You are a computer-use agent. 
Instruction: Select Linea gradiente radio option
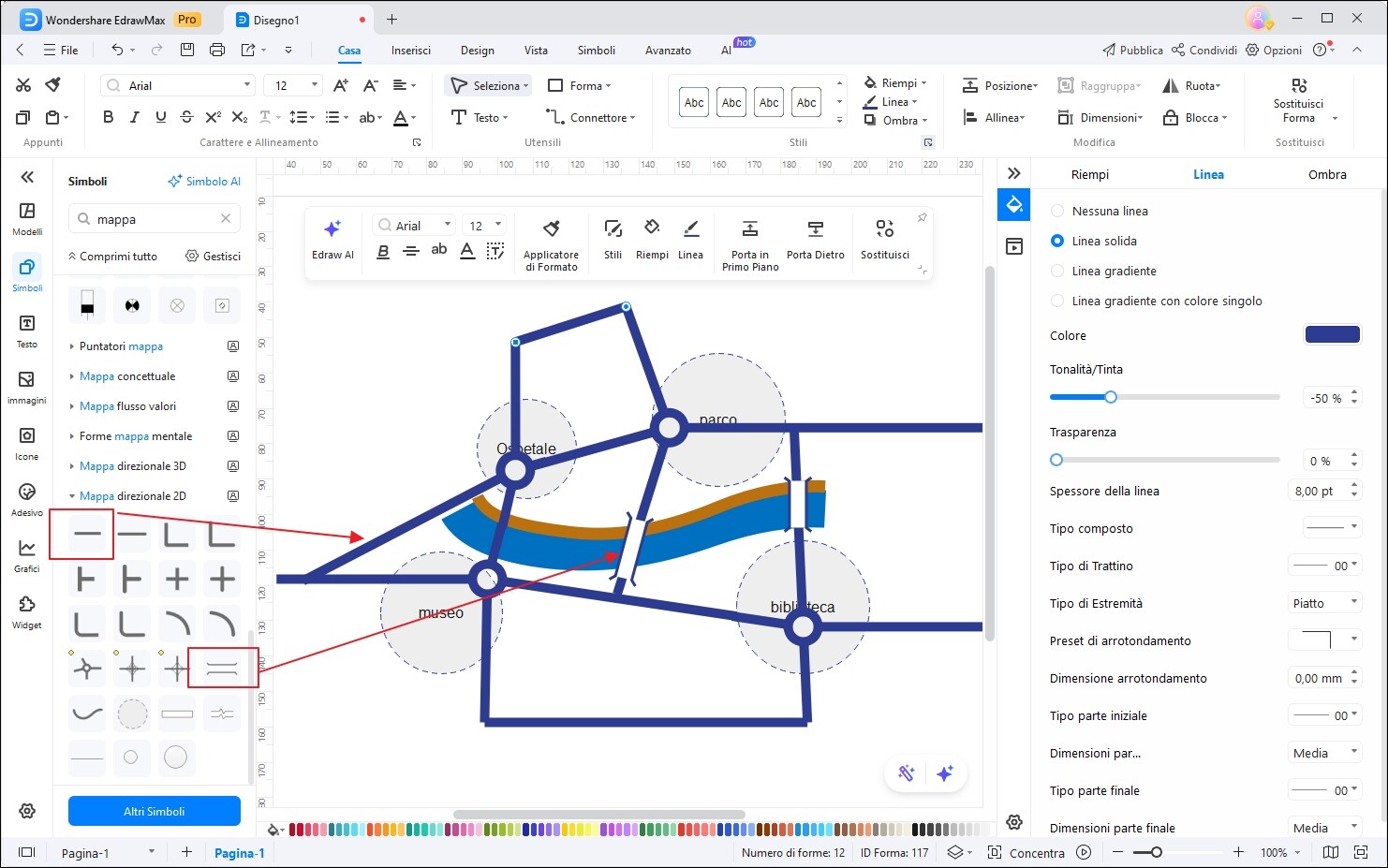(1057, 271)
